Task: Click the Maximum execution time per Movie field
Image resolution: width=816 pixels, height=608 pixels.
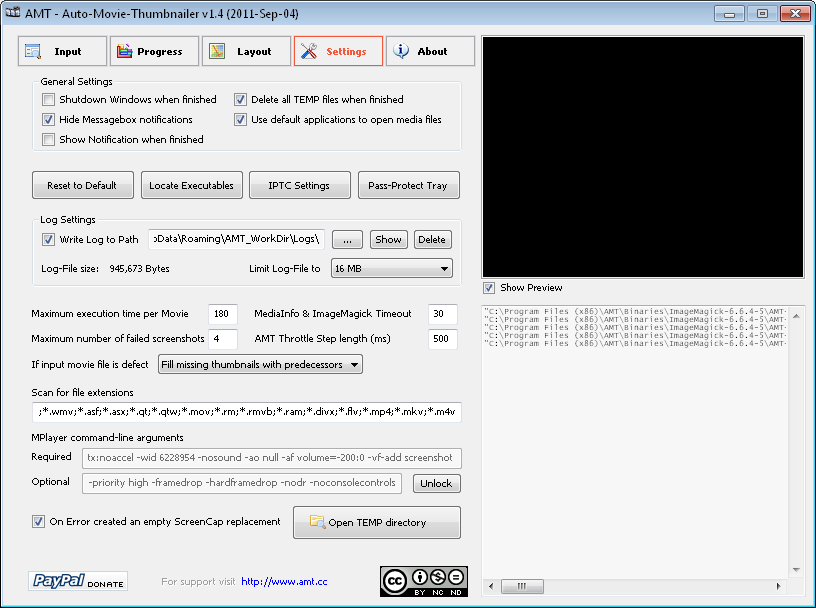Action: [223, 314]
